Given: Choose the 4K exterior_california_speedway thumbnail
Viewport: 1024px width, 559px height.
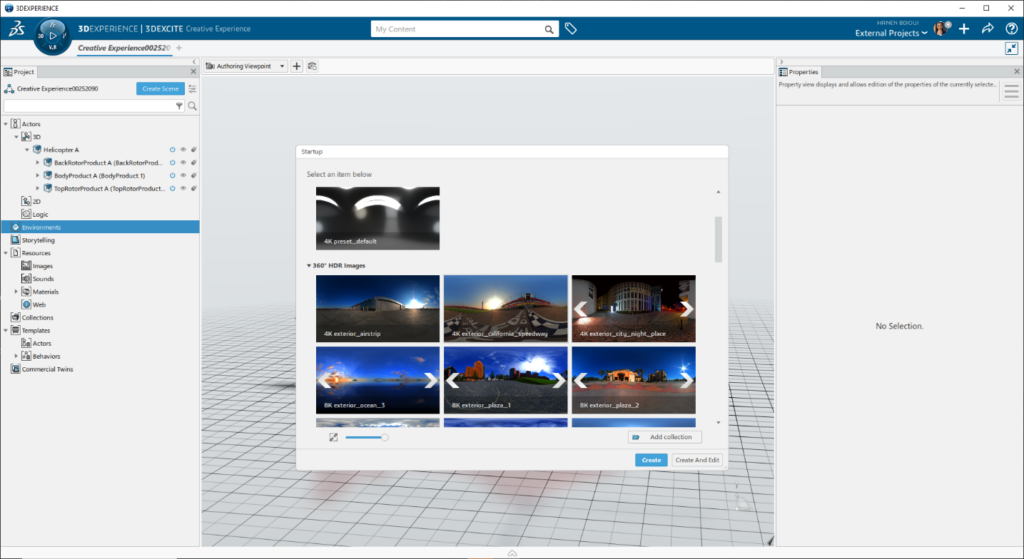Looking at the screenshot, I should point(505,308).
